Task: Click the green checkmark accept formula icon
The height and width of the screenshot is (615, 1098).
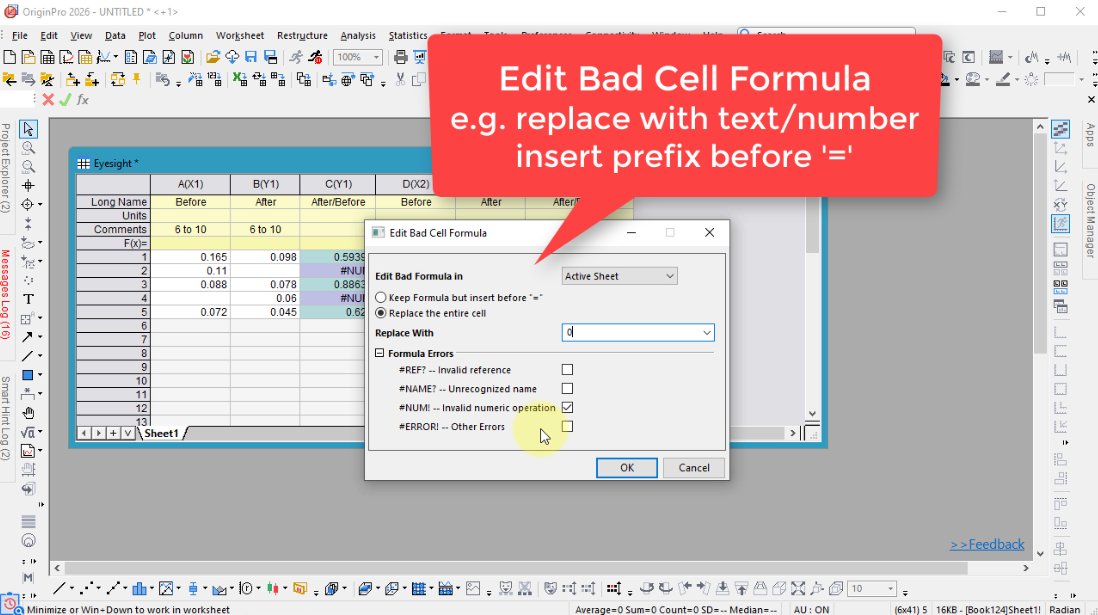Action: [65, 100]
